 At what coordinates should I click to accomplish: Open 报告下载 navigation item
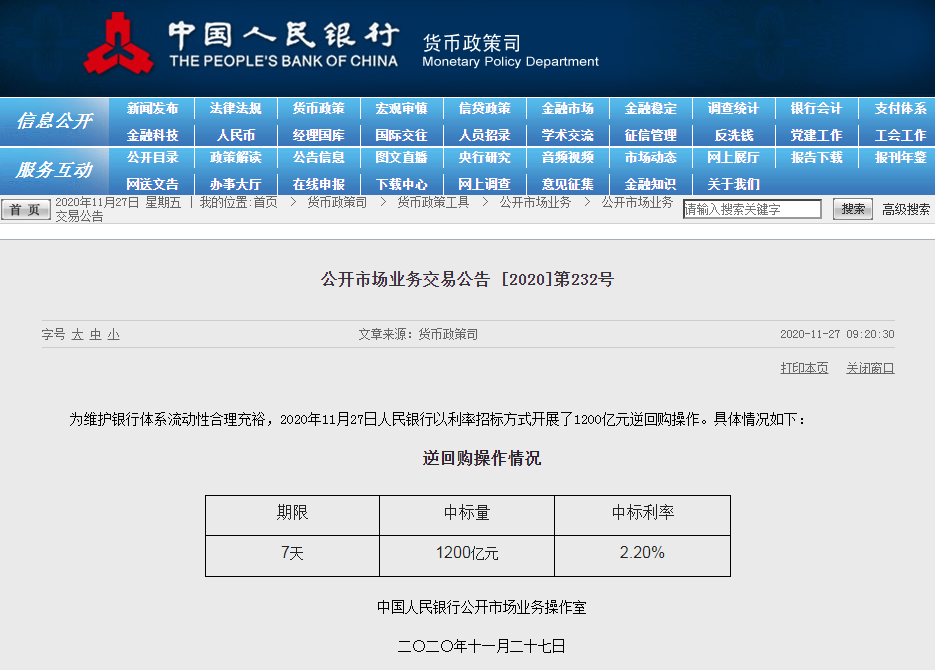point(816,158)
